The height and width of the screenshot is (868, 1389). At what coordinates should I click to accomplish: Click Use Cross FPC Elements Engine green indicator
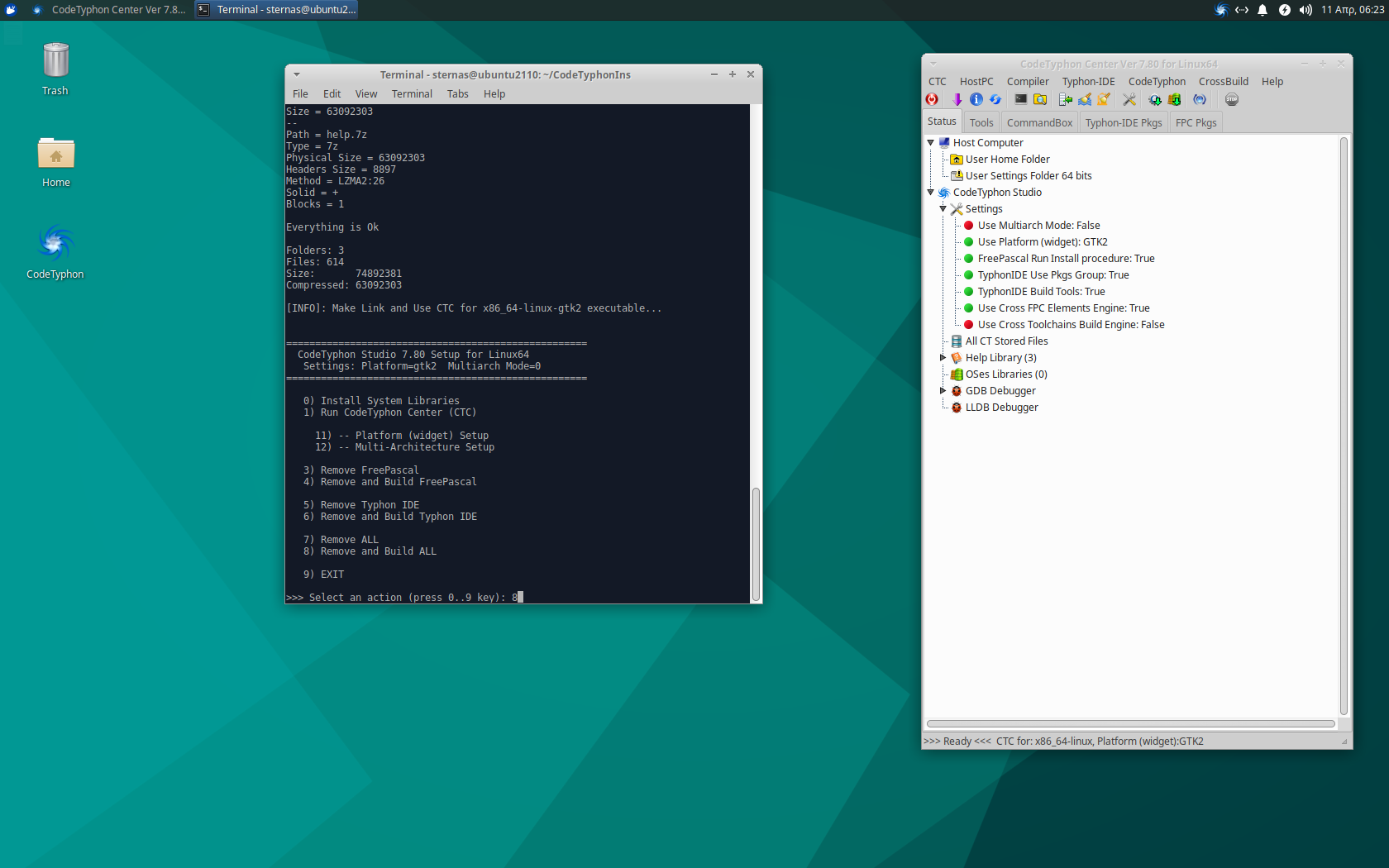pyautogui.click(x=969, y=308)
